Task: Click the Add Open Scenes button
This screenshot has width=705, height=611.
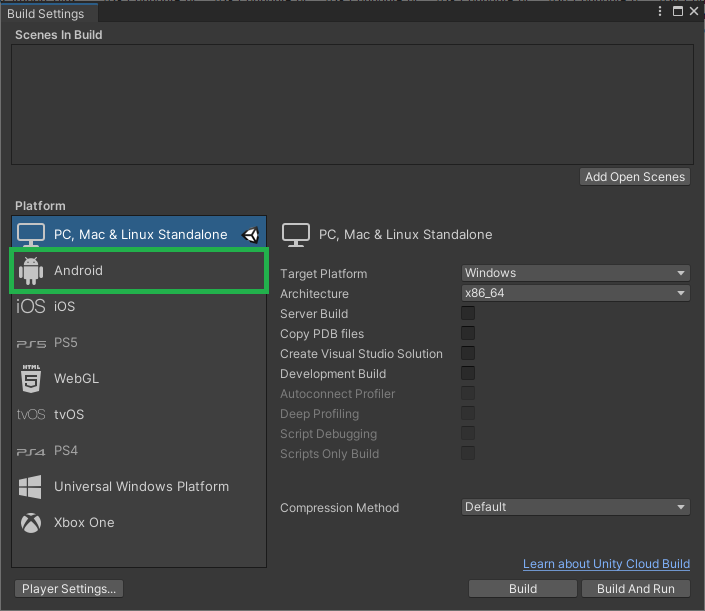Action: (x=634, y=177)
